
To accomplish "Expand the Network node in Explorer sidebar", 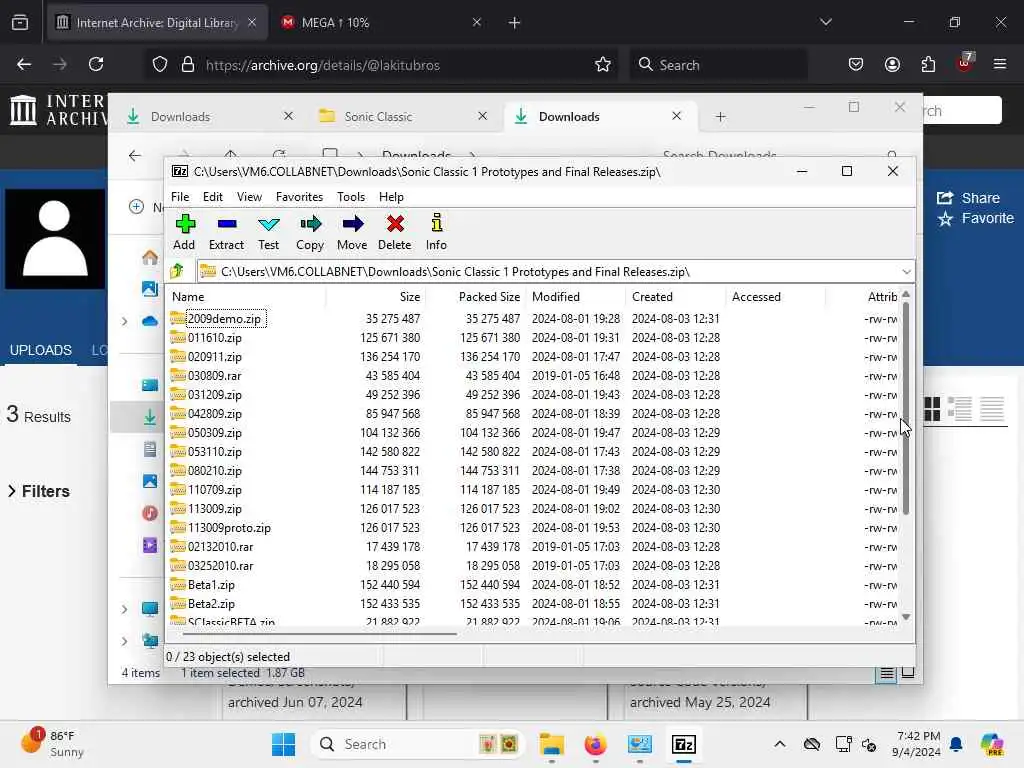I will point(124,641).
